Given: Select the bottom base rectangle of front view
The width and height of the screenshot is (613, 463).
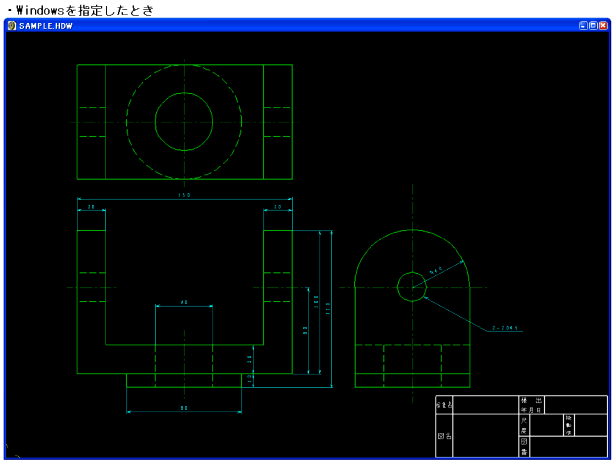Looking at the screenshot, I should pyautogui.click(x=184, y=386).
